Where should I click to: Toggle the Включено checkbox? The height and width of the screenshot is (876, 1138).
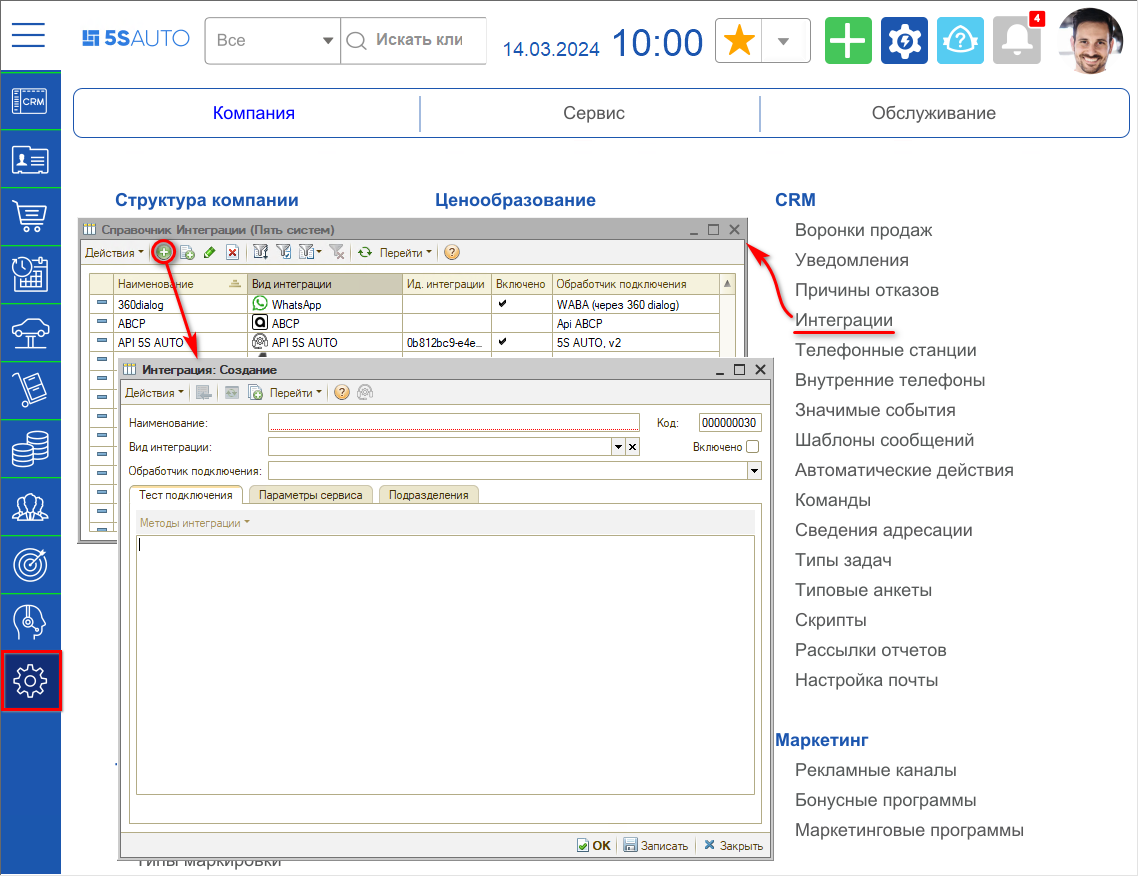coord(753,447)
